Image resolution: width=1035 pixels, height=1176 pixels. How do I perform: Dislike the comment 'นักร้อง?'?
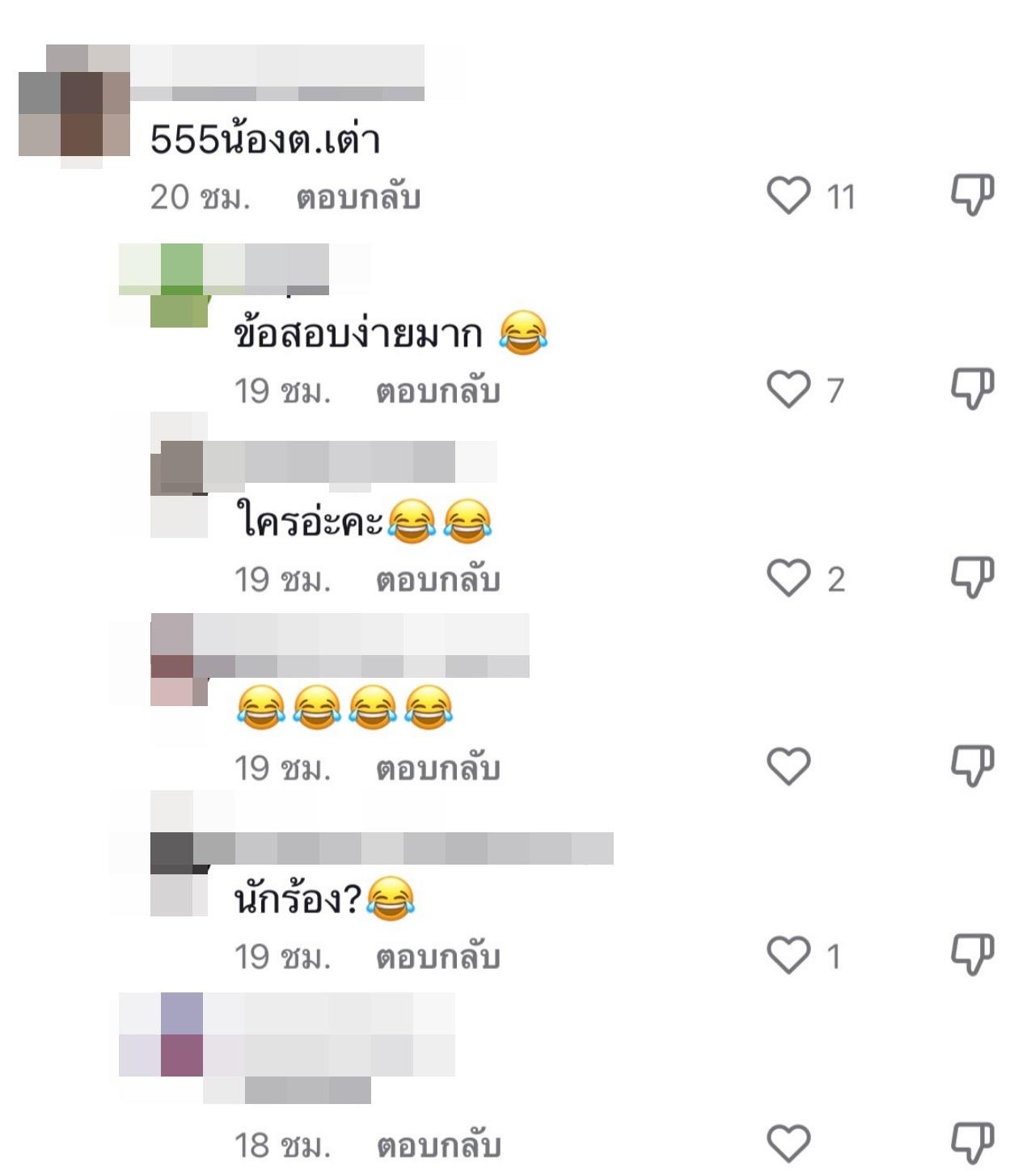tap(971, 954)
